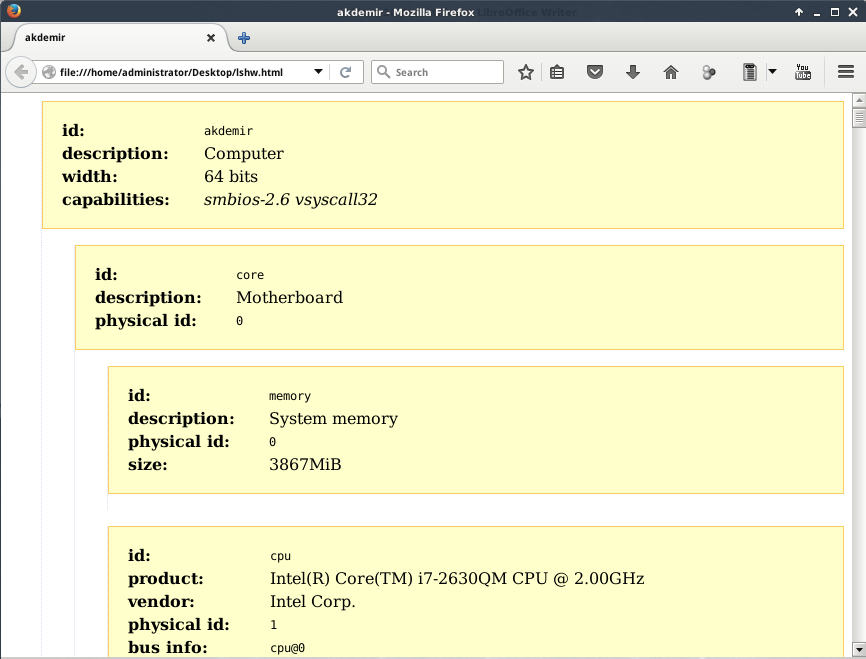Click the notes sidebar toolbar icon
The height and width of the screenshot is (659, 866).
pos(750,72)
